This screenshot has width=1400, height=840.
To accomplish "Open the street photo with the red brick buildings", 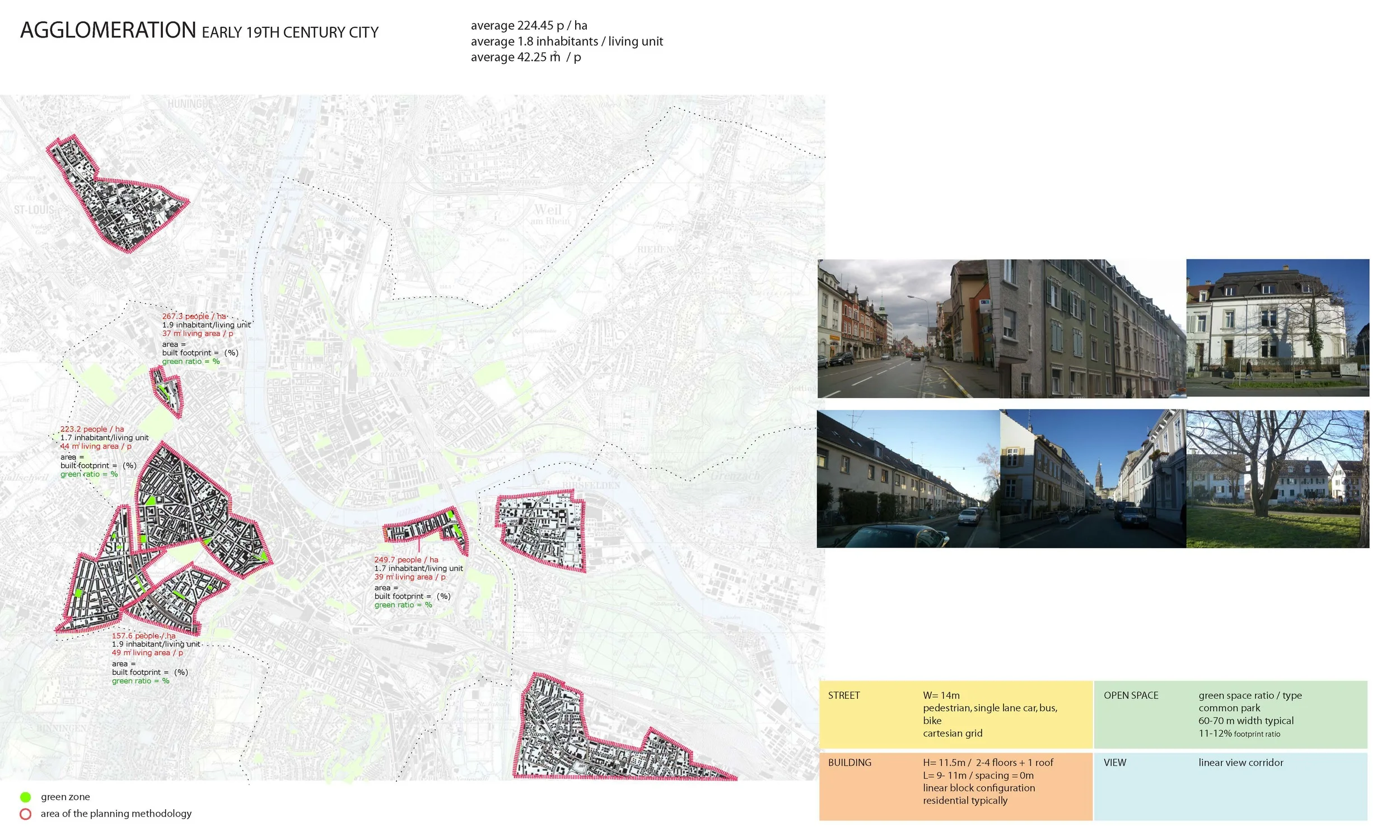I will pos(907,328).
